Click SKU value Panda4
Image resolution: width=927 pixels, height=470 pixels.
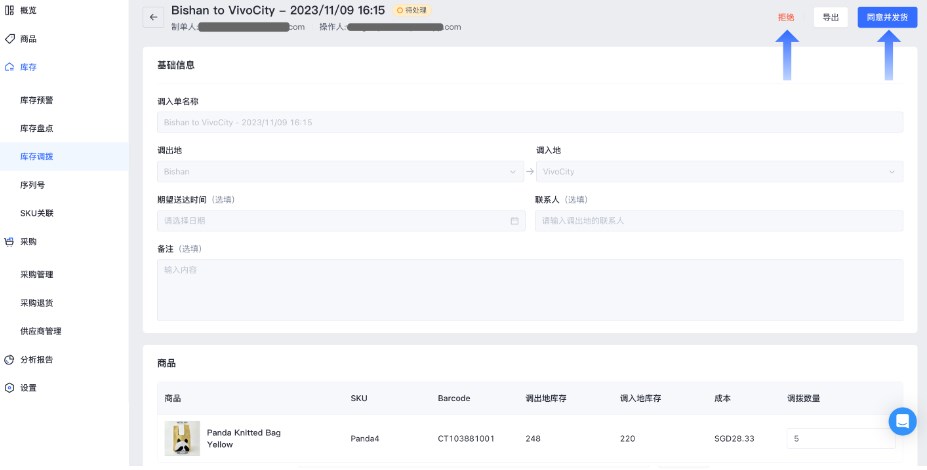(364, 439)
